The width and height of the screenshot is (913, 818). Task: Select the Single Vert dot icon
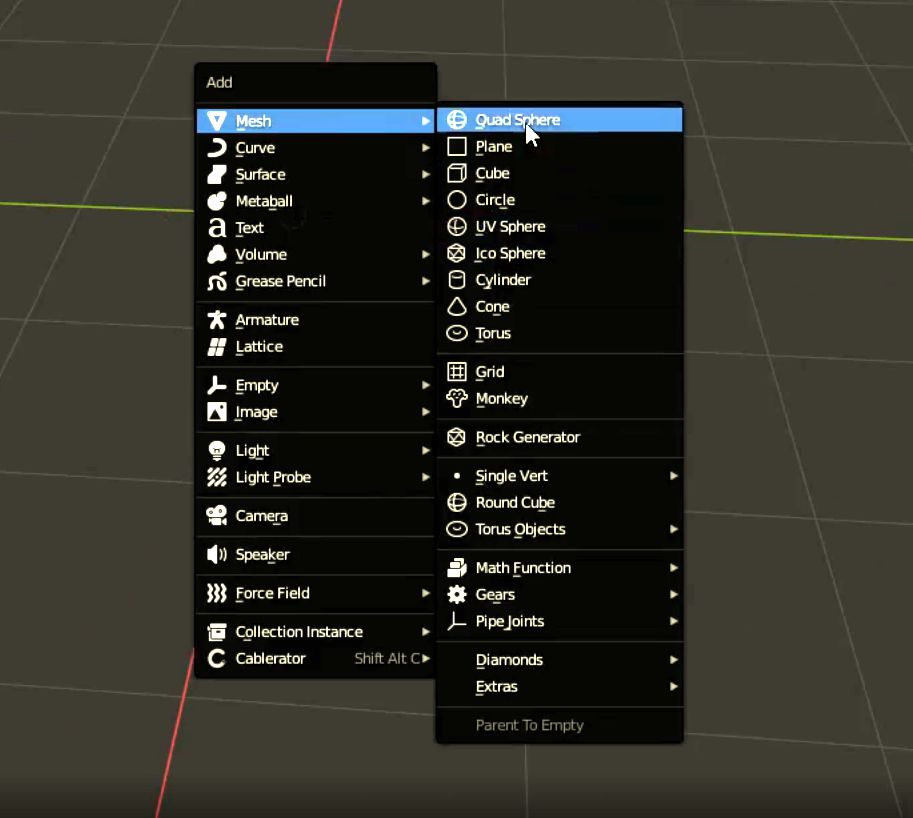(456, 476)
